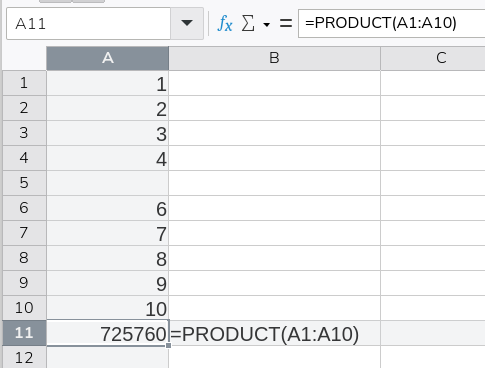Click cell B11 with =PRODUCT(A1:A10) text
Image resolution: width=485 pixels, height=368 pixels.
click(274, 333)
